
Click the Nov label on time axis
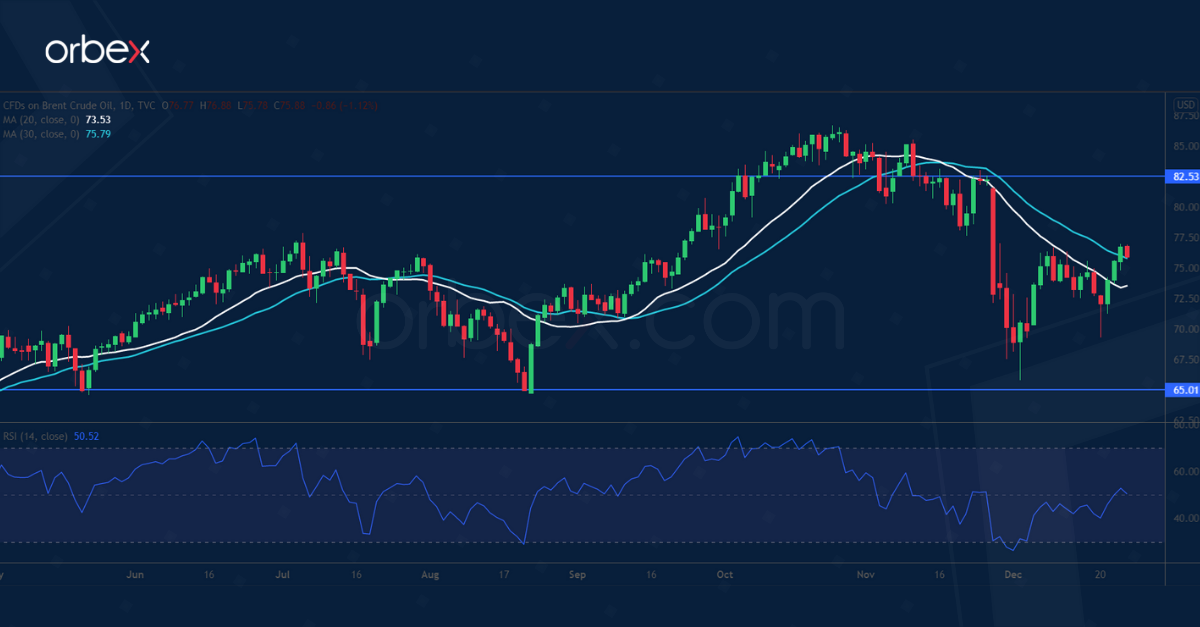[866, 576]
